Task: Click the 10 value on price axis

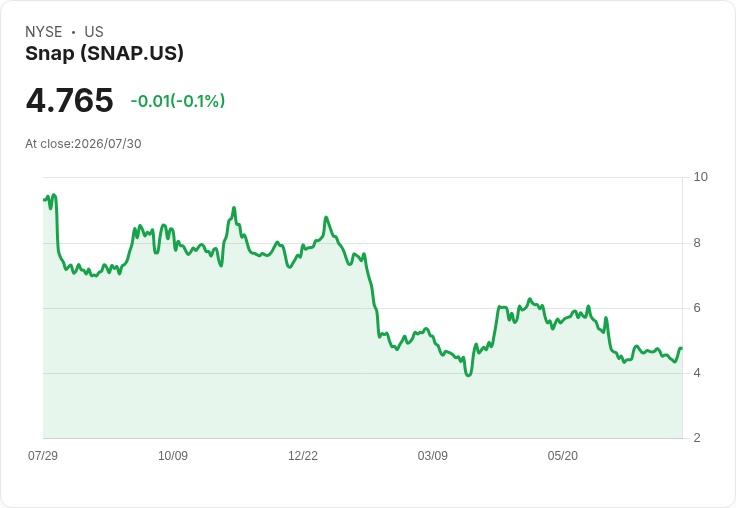Action: (x=700, y=177)
